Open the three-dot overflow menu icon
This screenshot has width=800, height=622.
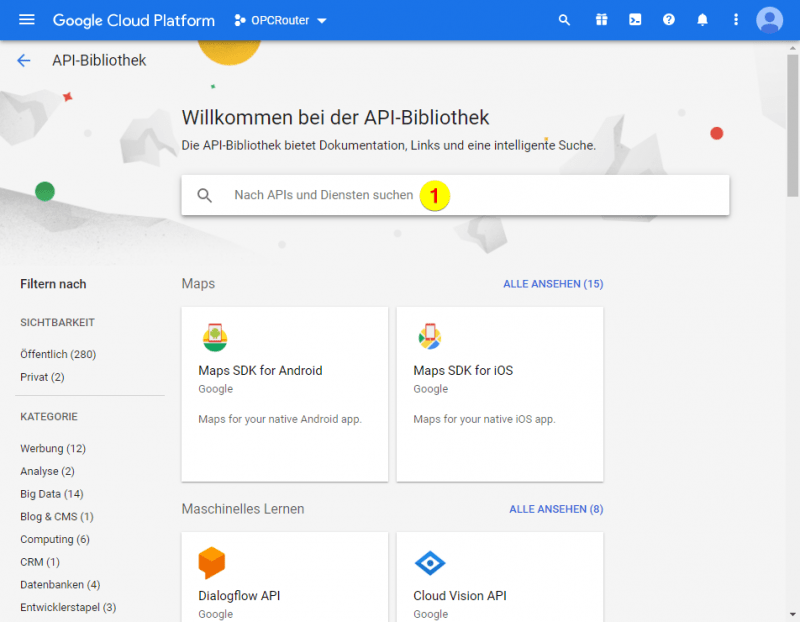pos(735,19)
